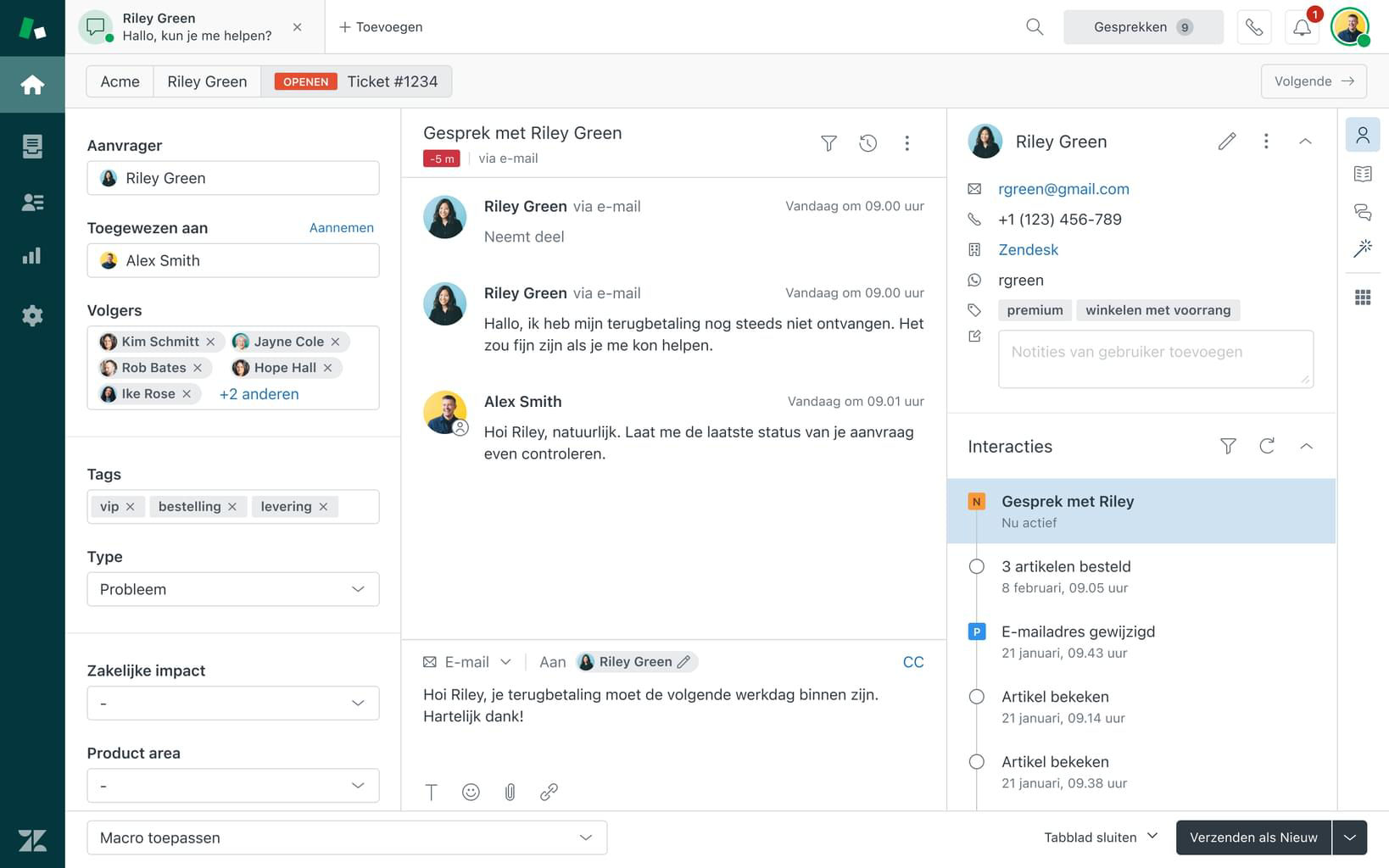Image resolution: width=1389 pixels, height=868 pixels.
Task: Click the magic wand icon in right rail
Action: click(x=1363, y=248)
